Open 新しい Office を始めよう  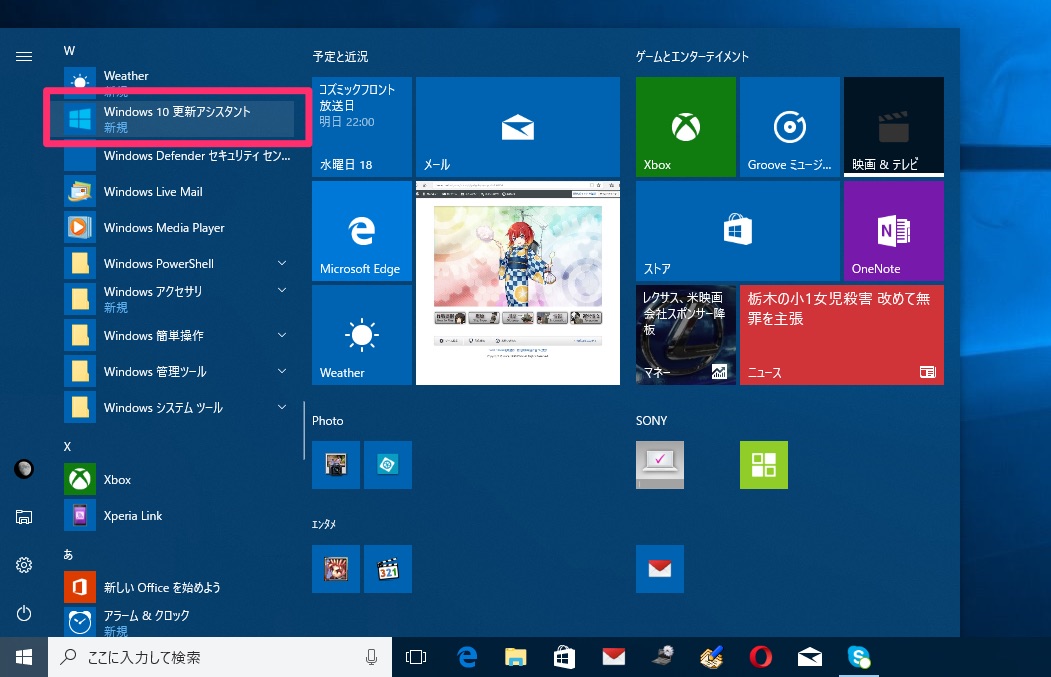(178, 587)
